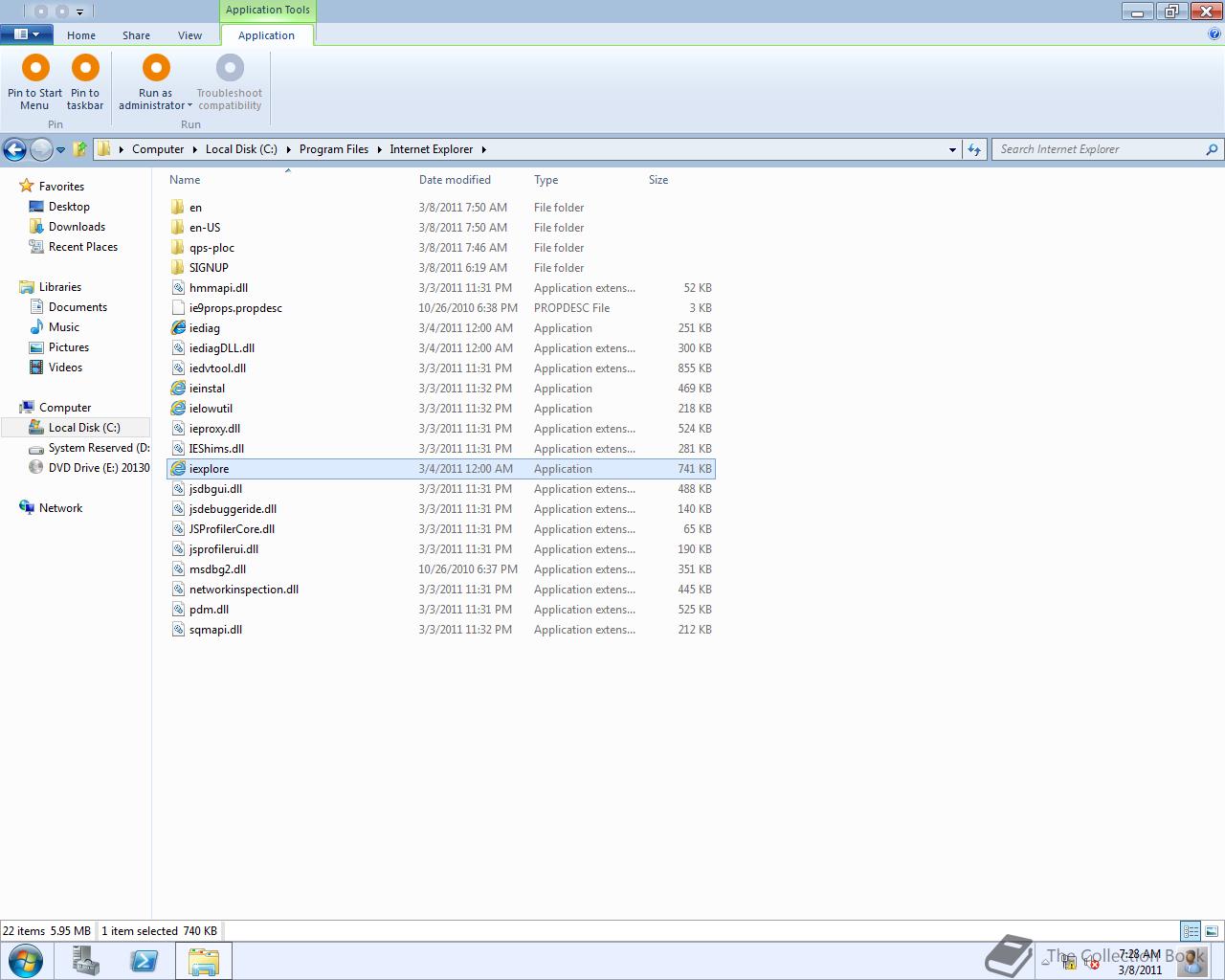Select the JSProfilerCore.dll file
The height and width of the screenshot is (980, 1225).
232,529
